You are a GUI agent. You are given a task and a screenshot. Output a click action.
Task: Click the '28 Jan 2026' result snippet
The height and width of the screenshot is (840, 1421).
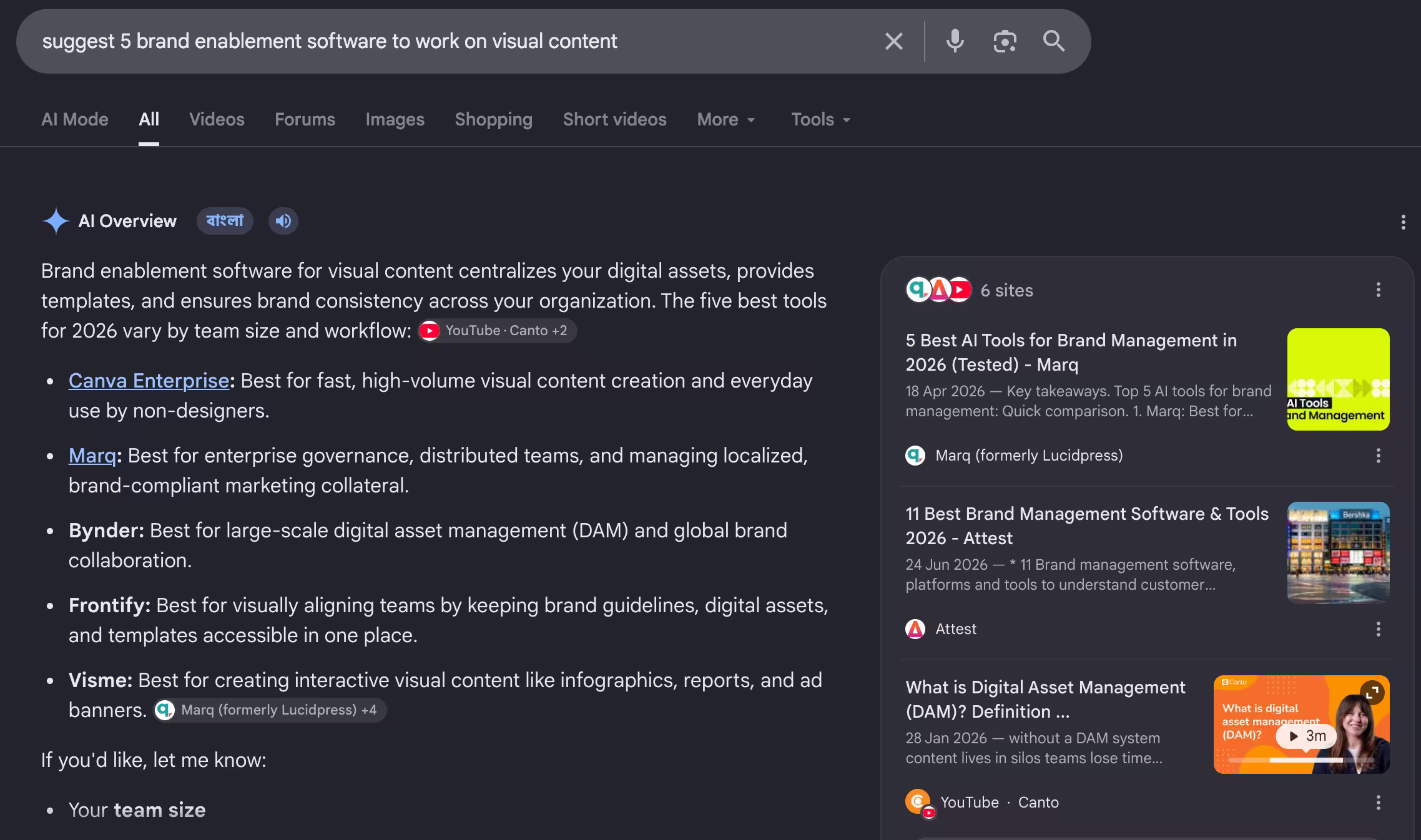1034,748
